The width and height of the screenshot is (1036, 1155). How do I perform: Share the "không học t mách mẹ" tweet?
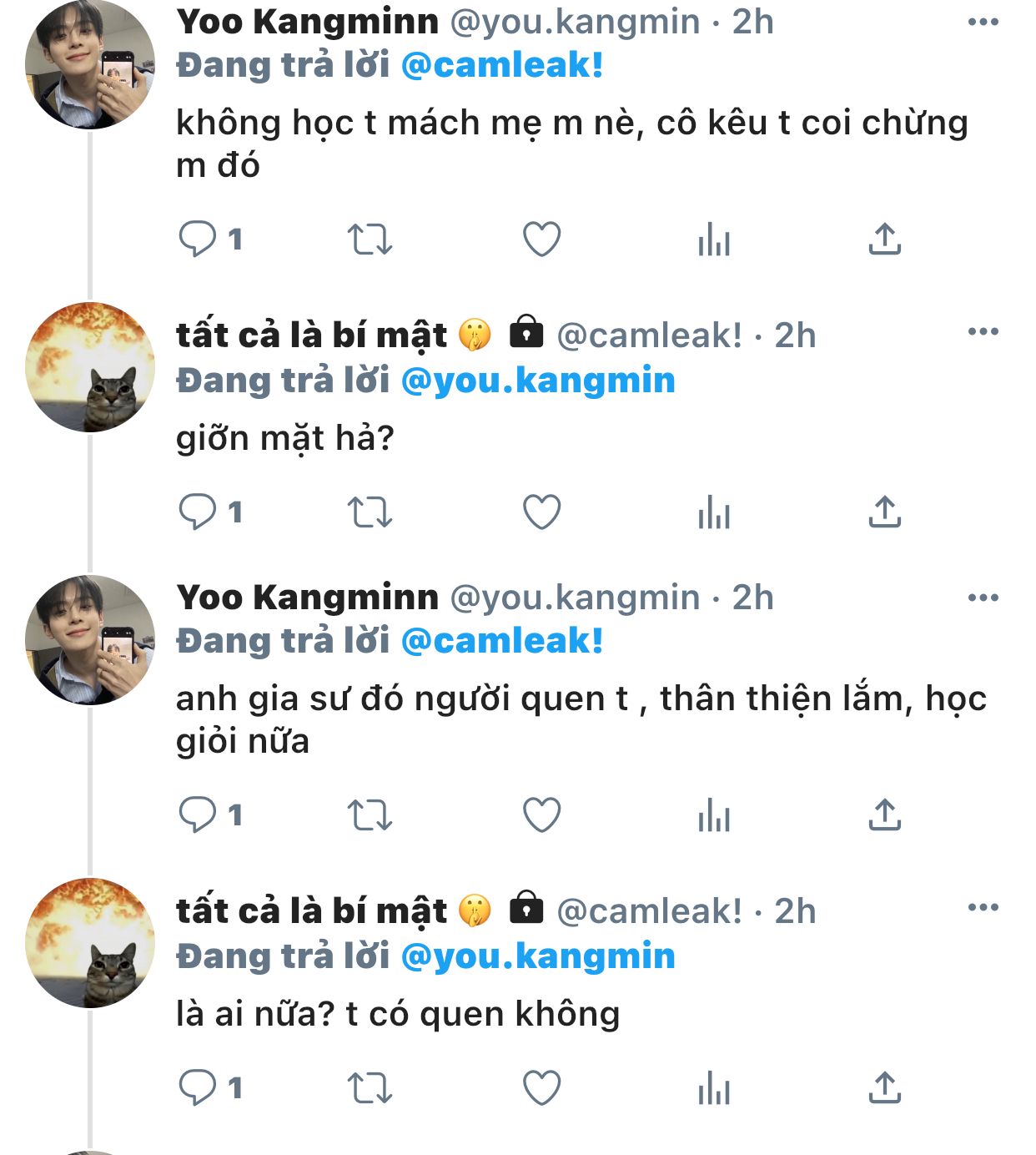click(885, 240)
